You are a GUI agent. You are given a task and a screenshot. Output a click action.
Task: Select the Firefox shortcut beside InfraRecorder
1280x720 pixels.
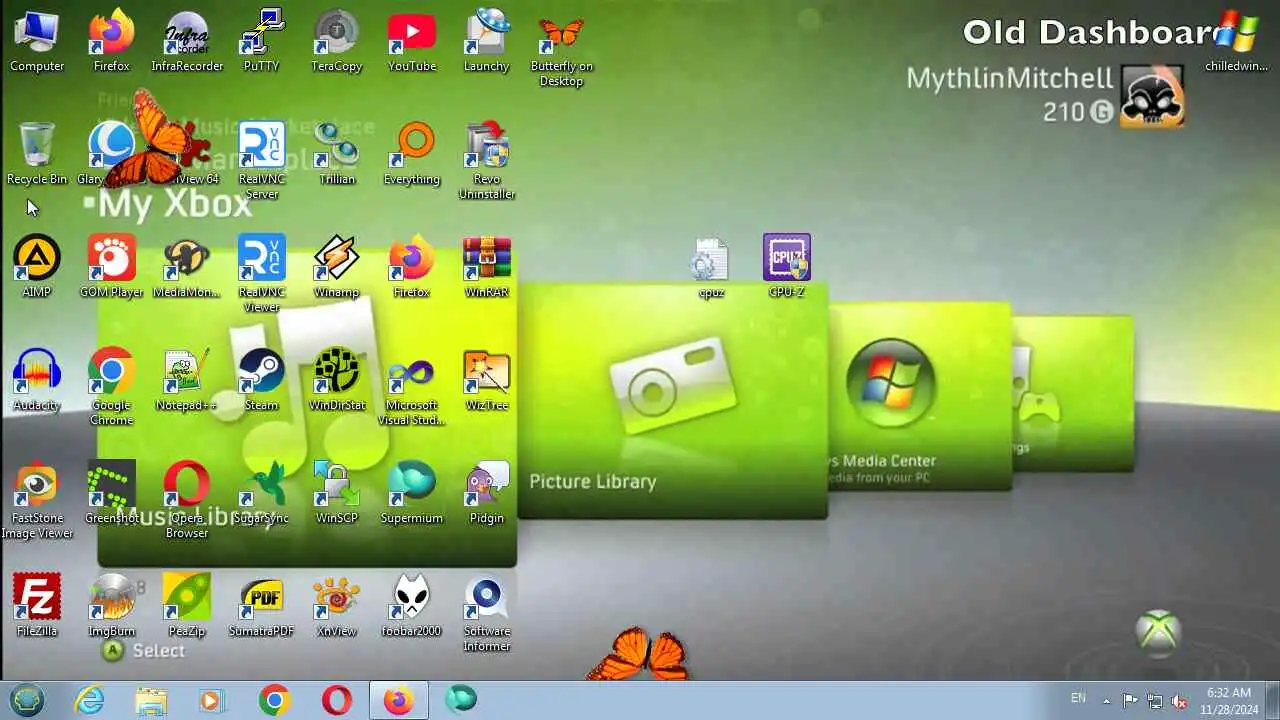click(111, 41)
